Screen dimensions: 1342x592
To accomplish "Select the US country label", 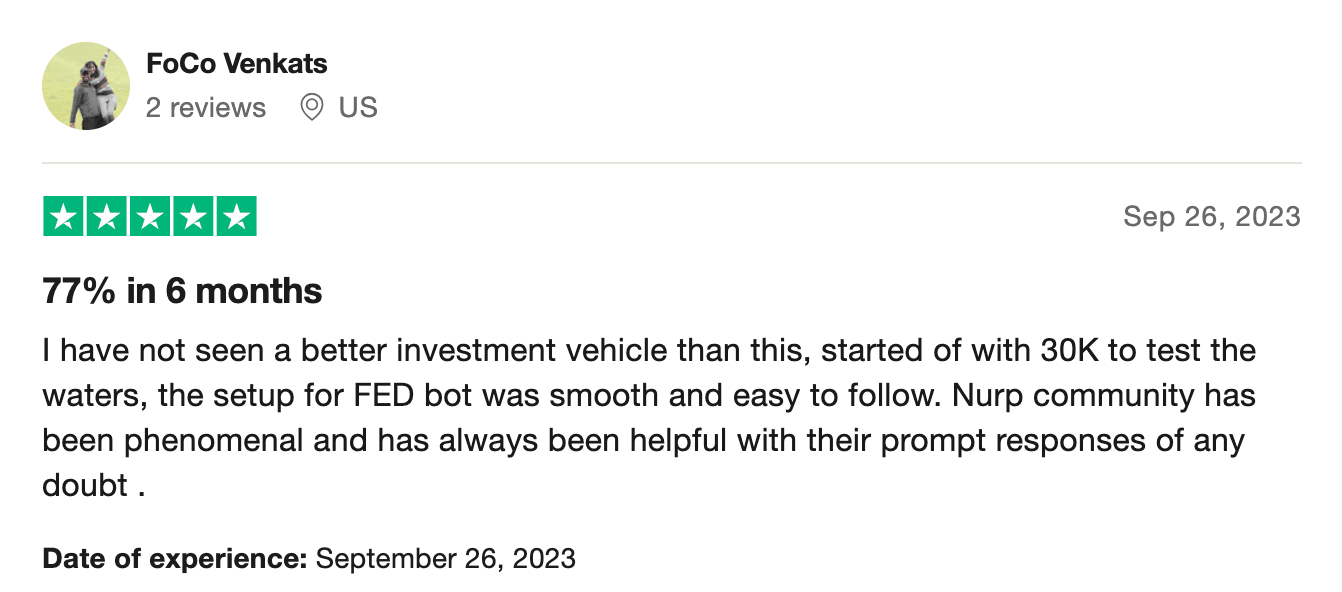I will point(358,107).
